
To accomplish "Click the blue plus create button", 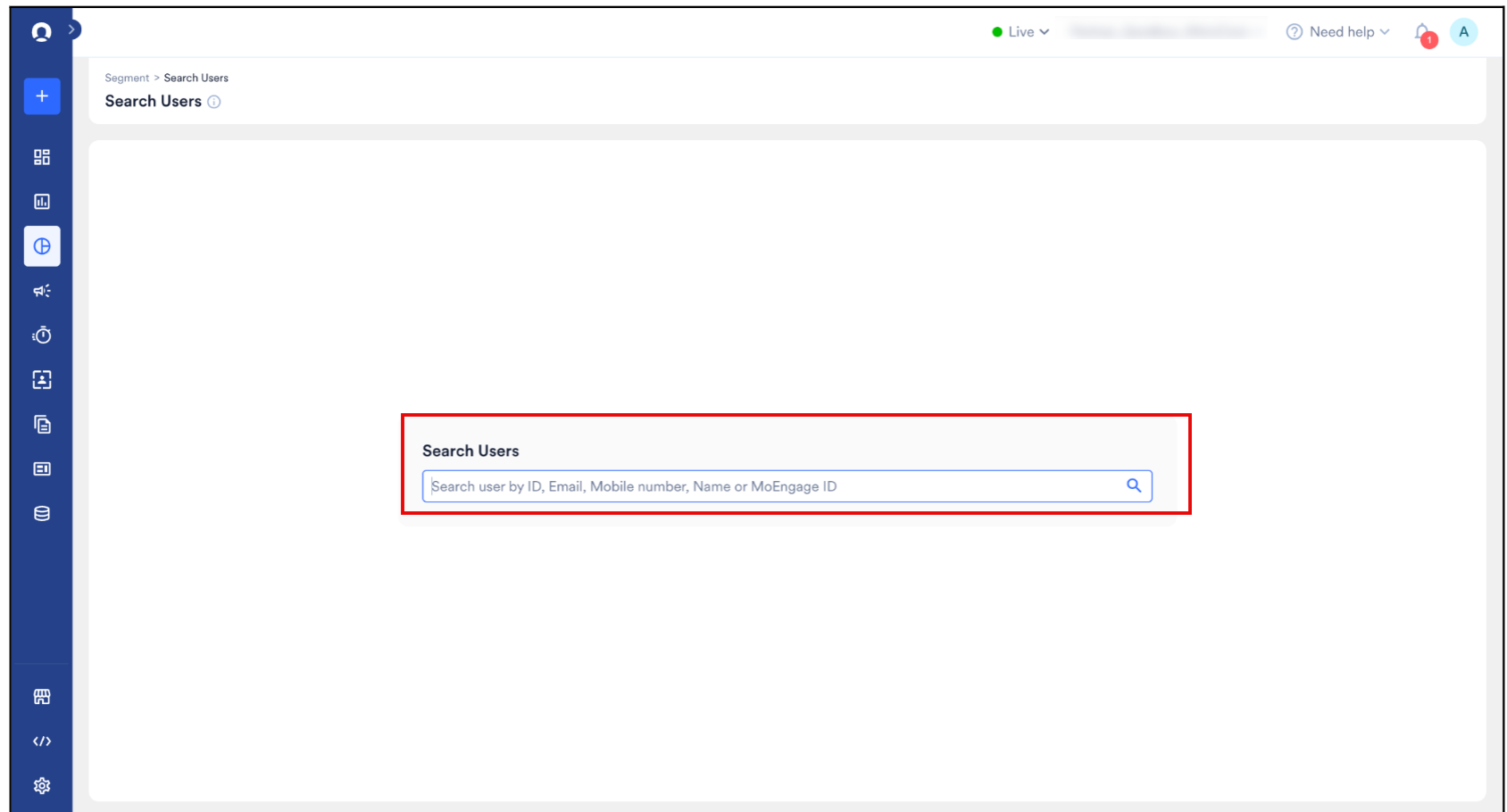I will 42,96.
